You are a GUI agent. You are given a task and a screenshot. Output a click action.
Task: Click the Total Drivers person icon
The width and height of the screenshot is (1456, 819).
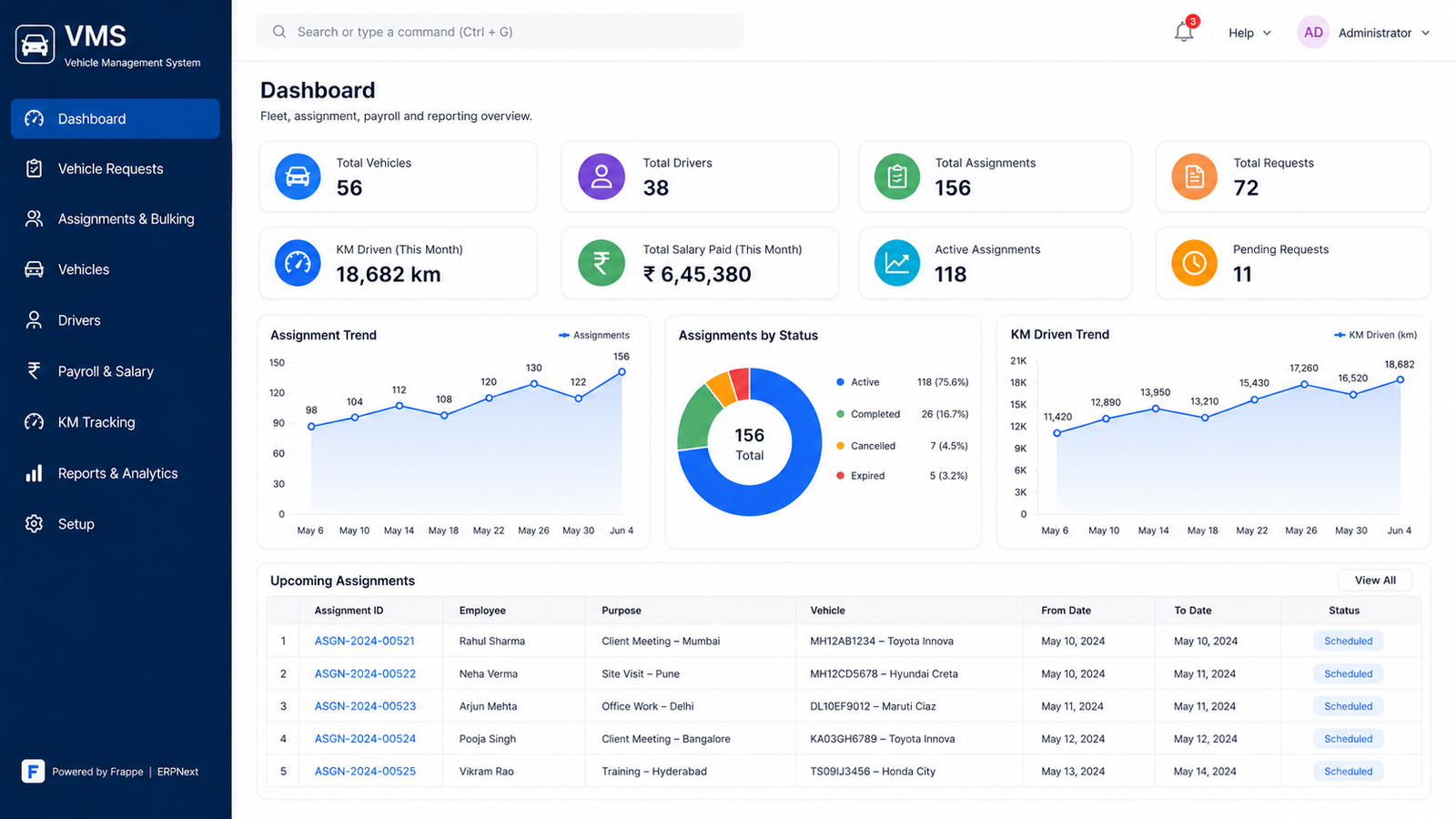click(x=602, y=177)
